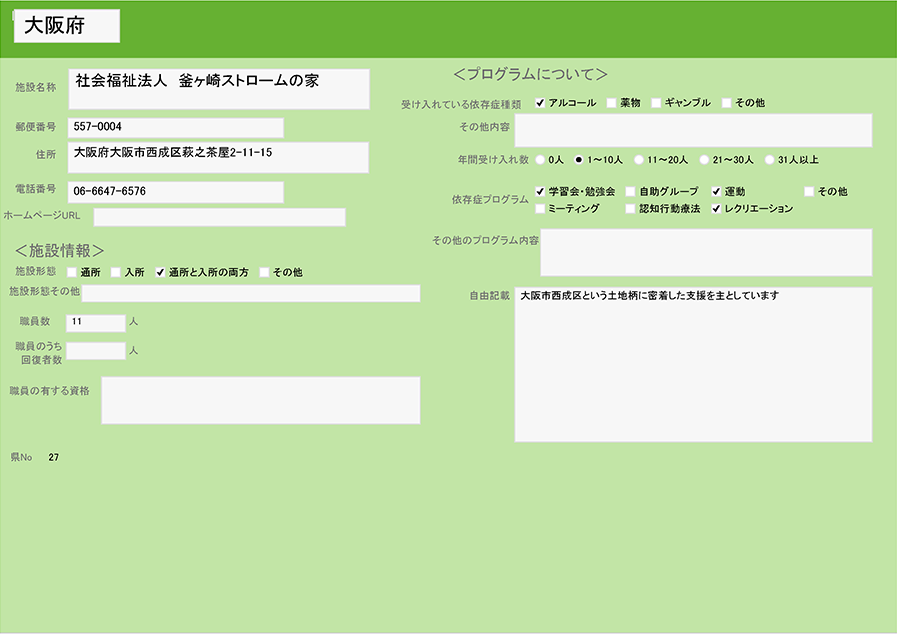Click the 大阪府 prefecture field in header
Image resolution: width=897 pixels, height=634 pixels.
tap(67, 26)
